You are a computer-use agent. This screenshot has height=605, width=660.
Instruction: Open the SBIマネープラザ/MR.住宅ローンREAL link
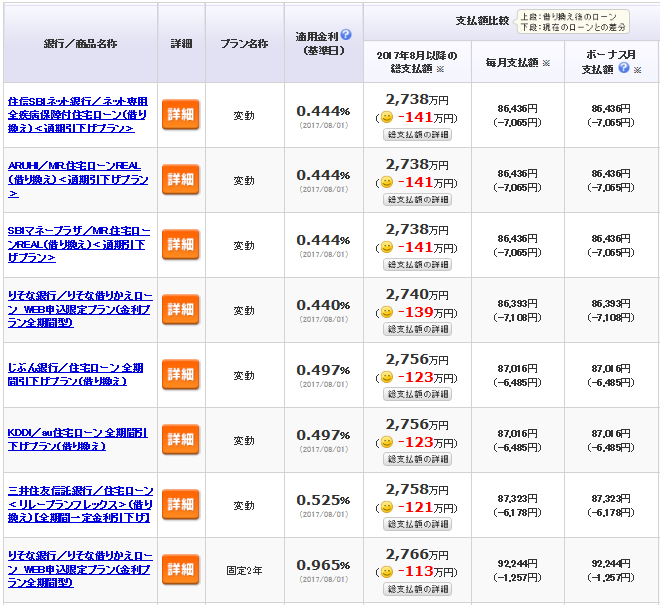pyautogui.click(x=79, y=244)
